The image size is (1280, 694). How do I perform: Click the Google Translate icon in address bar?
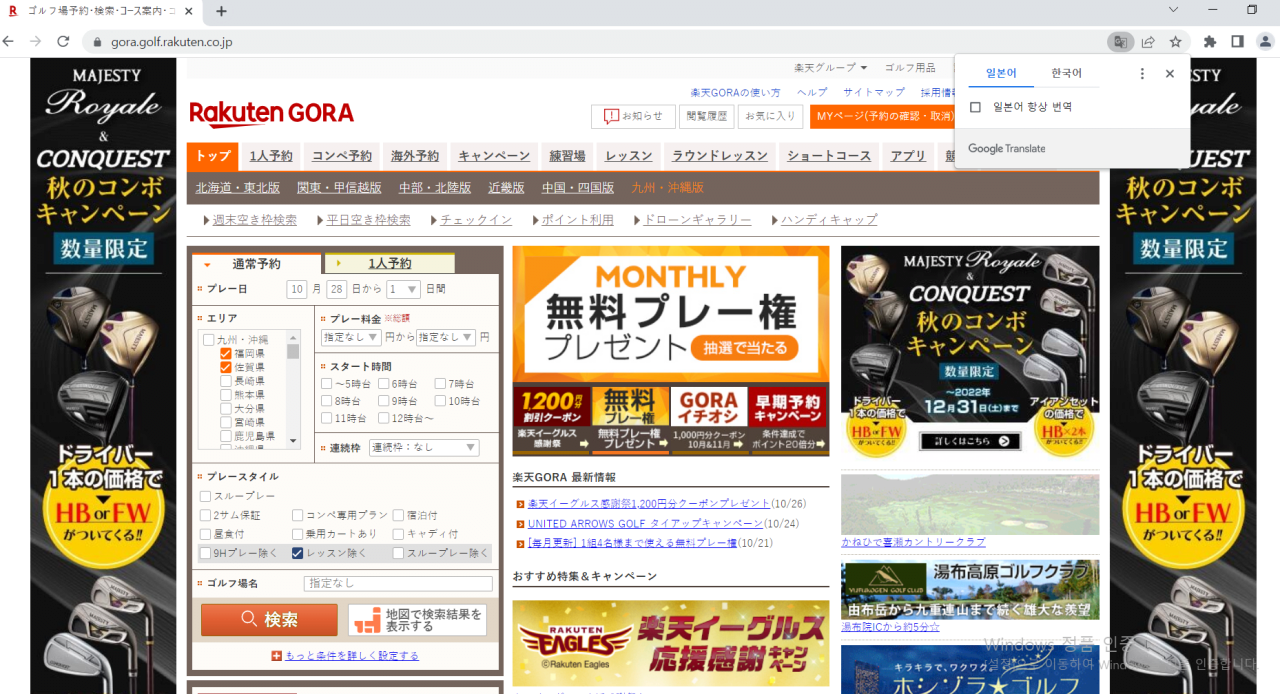1120,42
